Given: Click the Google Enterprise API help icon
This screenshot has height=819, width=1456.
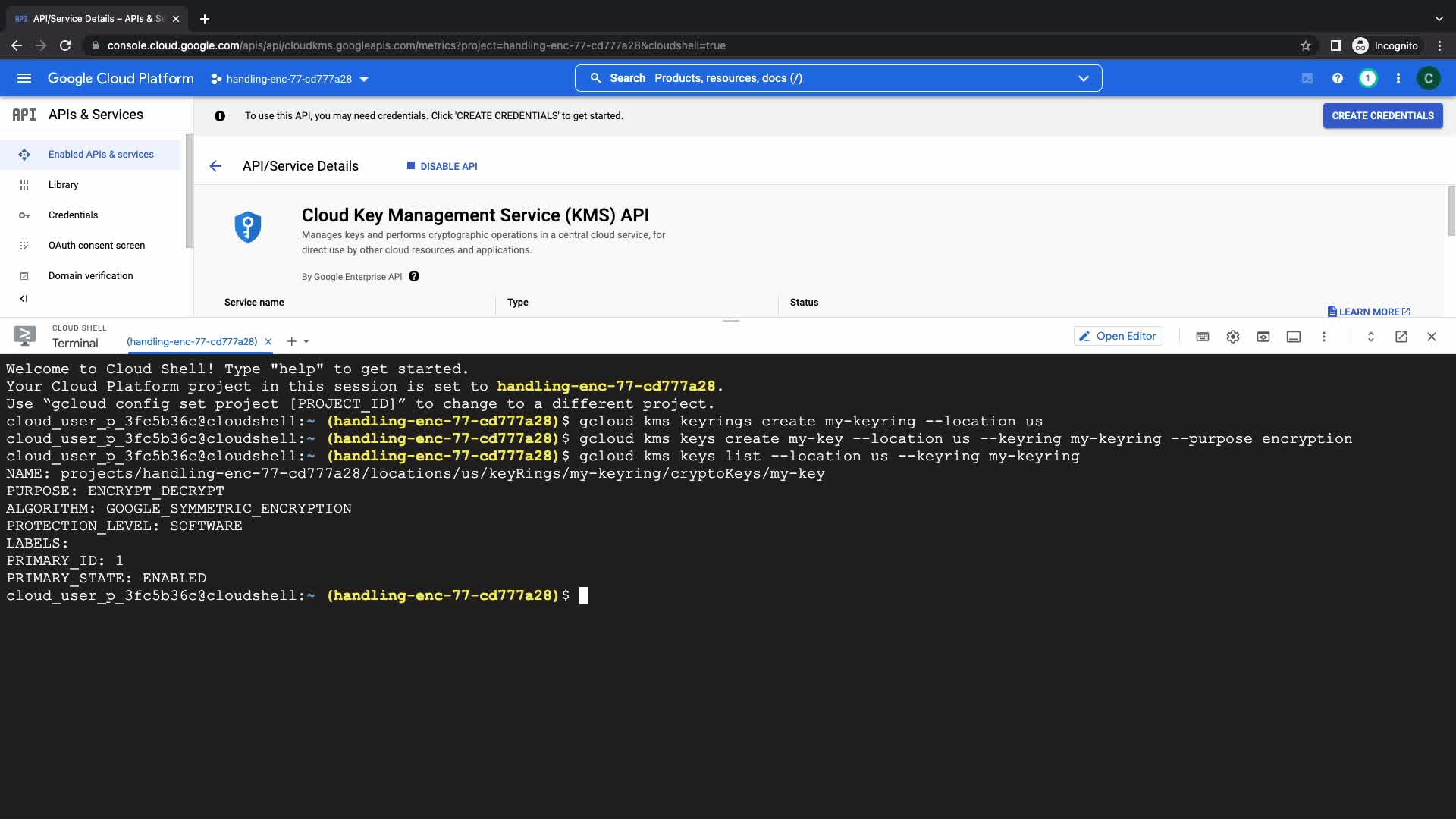Looking at the screenshot, I should [x=414, y=276].
